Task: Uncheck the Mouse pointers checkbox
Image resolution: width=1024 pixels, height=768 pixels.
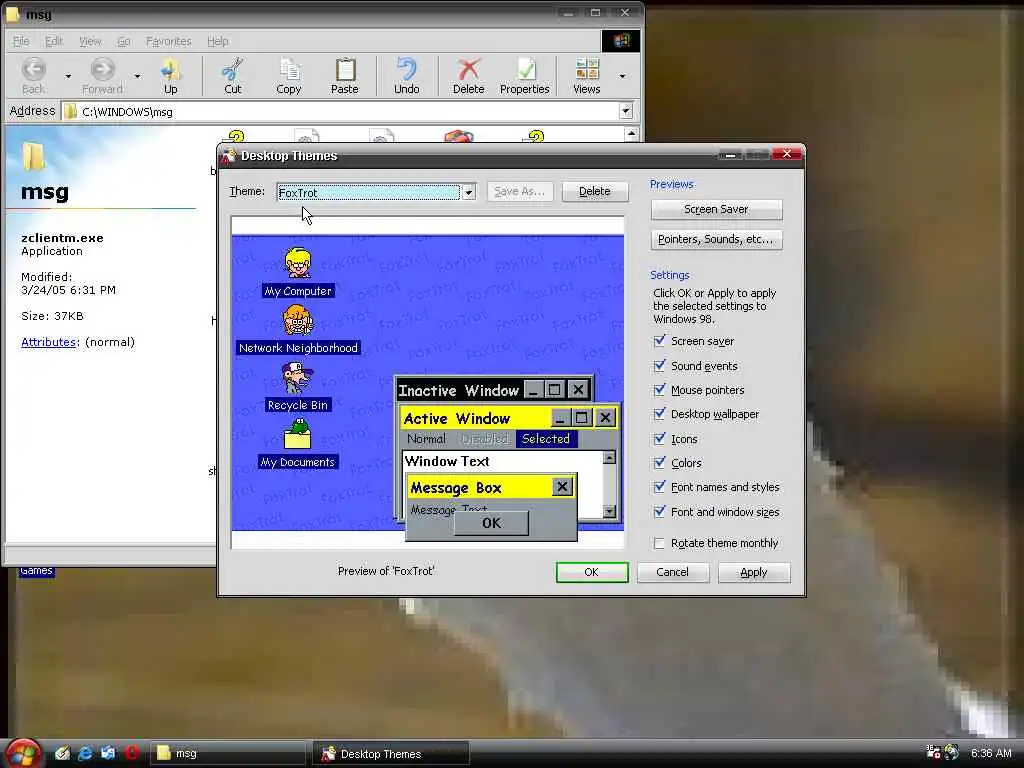Action: (x=660, y=390)
